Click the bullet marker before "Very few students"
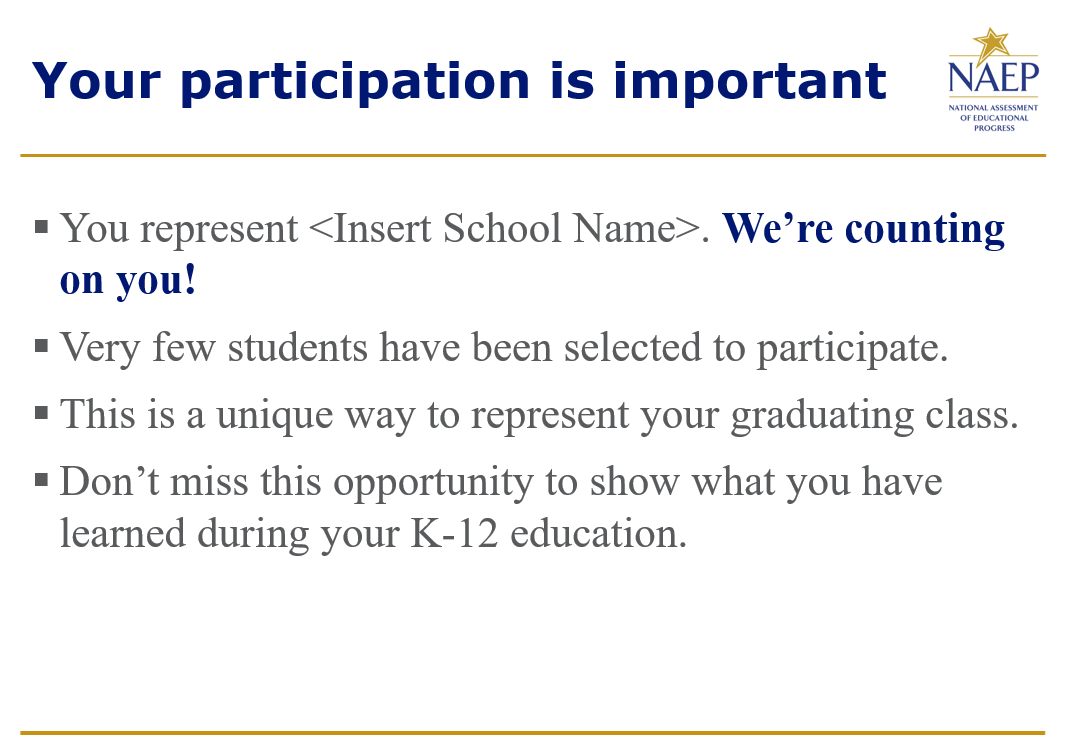Image resolution: width=1070 pixels, height=748 pixels. tap(41, 346)
